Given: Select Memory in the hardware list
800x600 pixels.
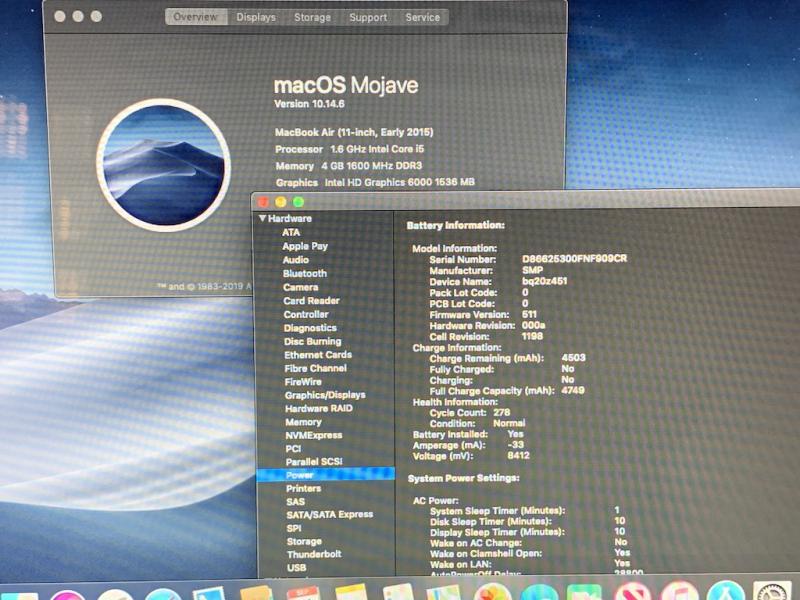Looking at the screenshot, I should point(303,422).
